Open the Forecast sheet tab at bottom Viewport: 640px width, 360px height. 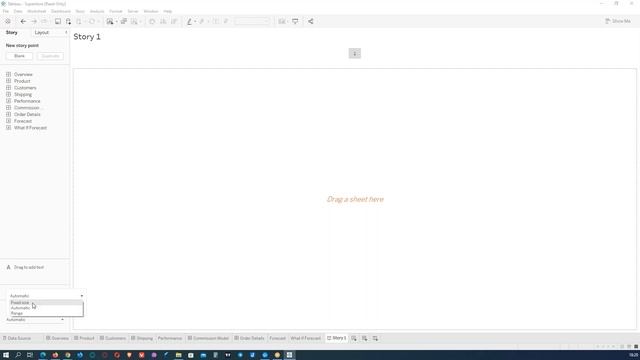pos(278,338)
